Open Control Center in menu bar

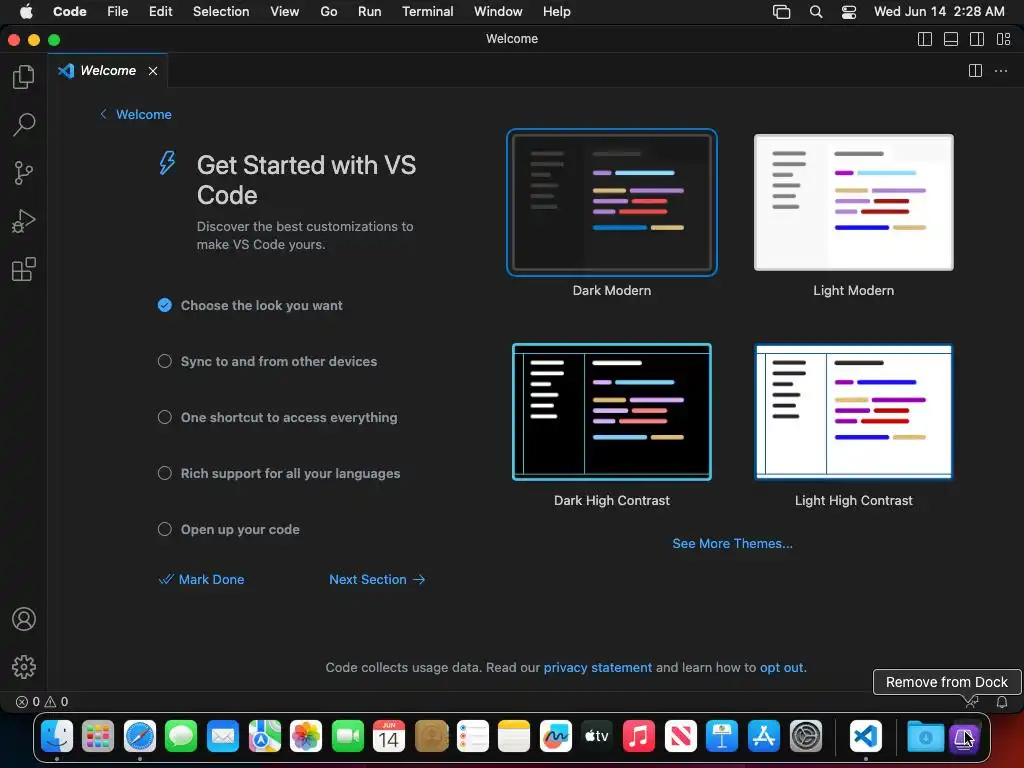coord(848,12)
